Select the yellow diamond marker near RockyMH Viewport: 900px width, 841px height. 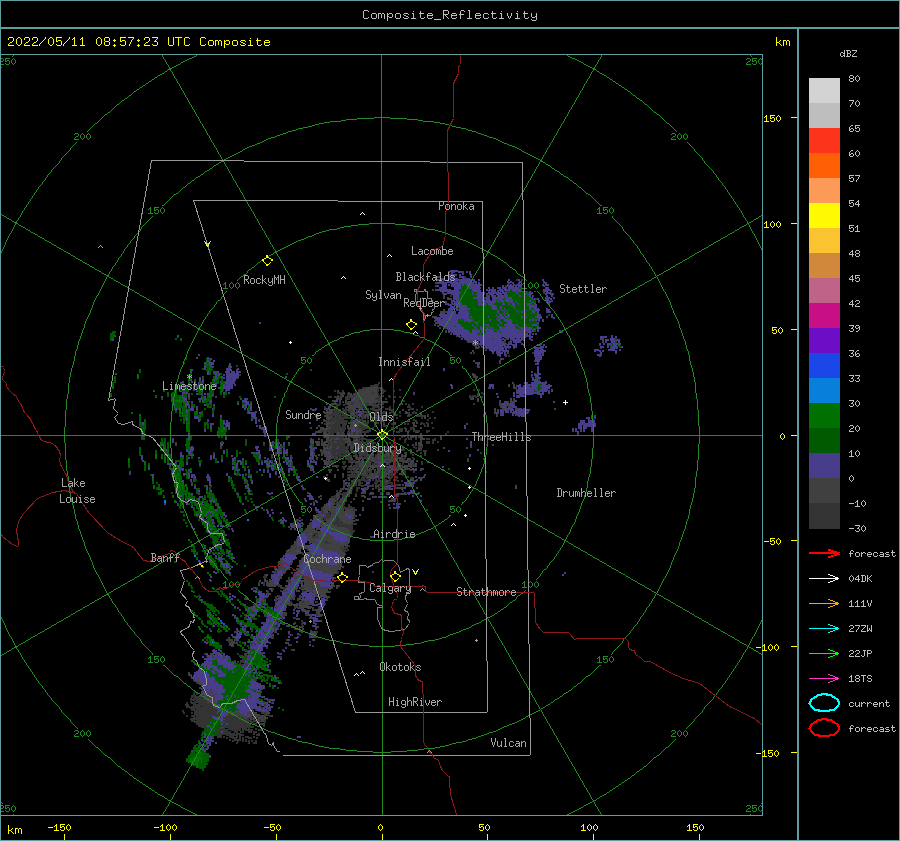267,261
